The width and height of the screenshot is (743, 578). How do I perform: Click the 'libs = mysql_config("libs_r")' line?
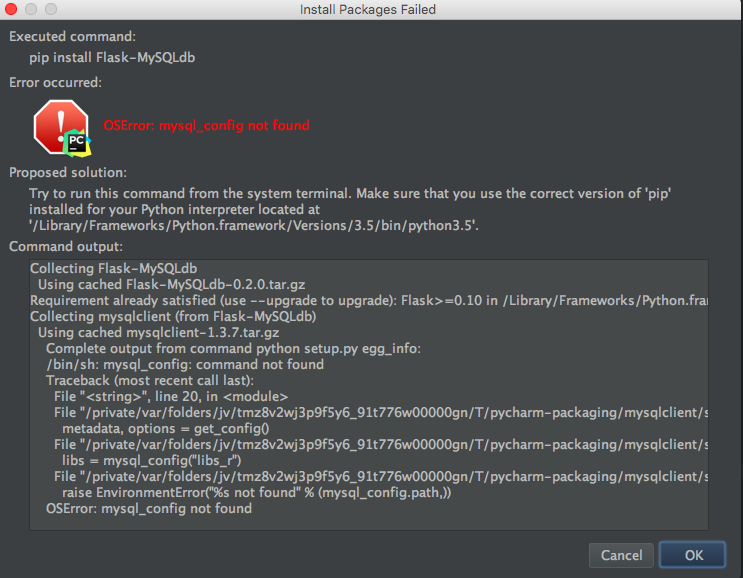pos(152,461)
